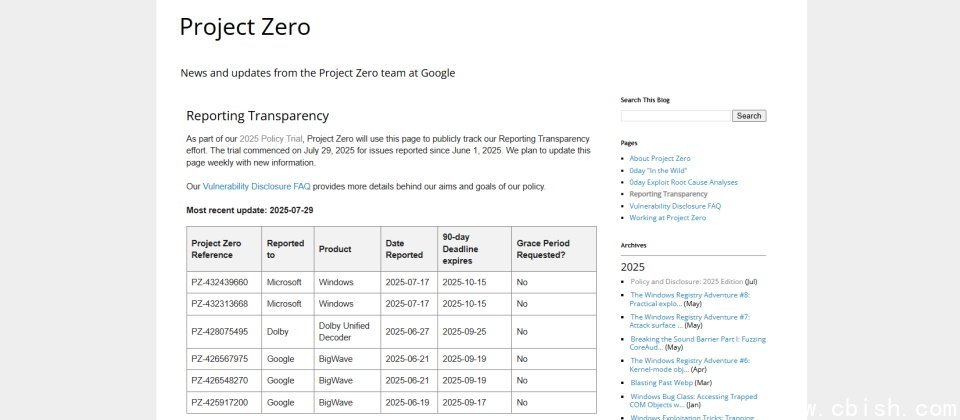
Task: Click the PZ-432439660 reference cell
Action: [220, 282]
